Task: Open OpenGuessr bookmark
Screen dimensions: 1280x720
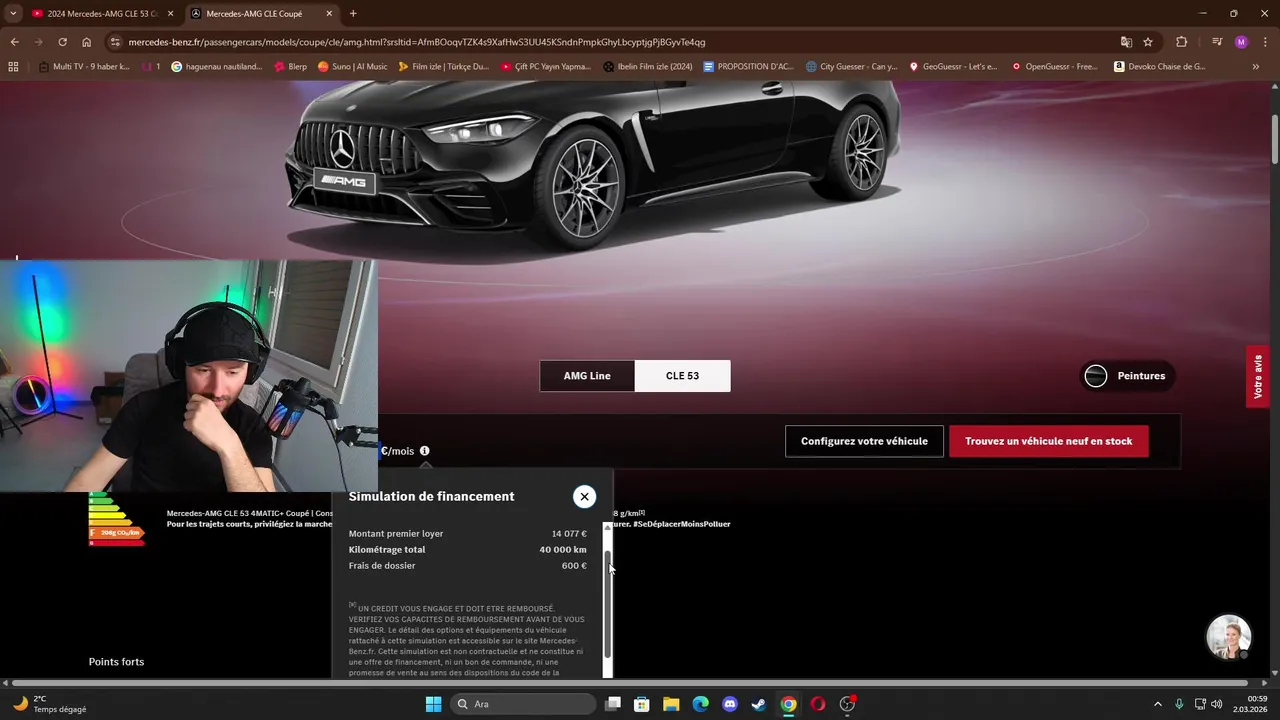Action: (1055, 67)
